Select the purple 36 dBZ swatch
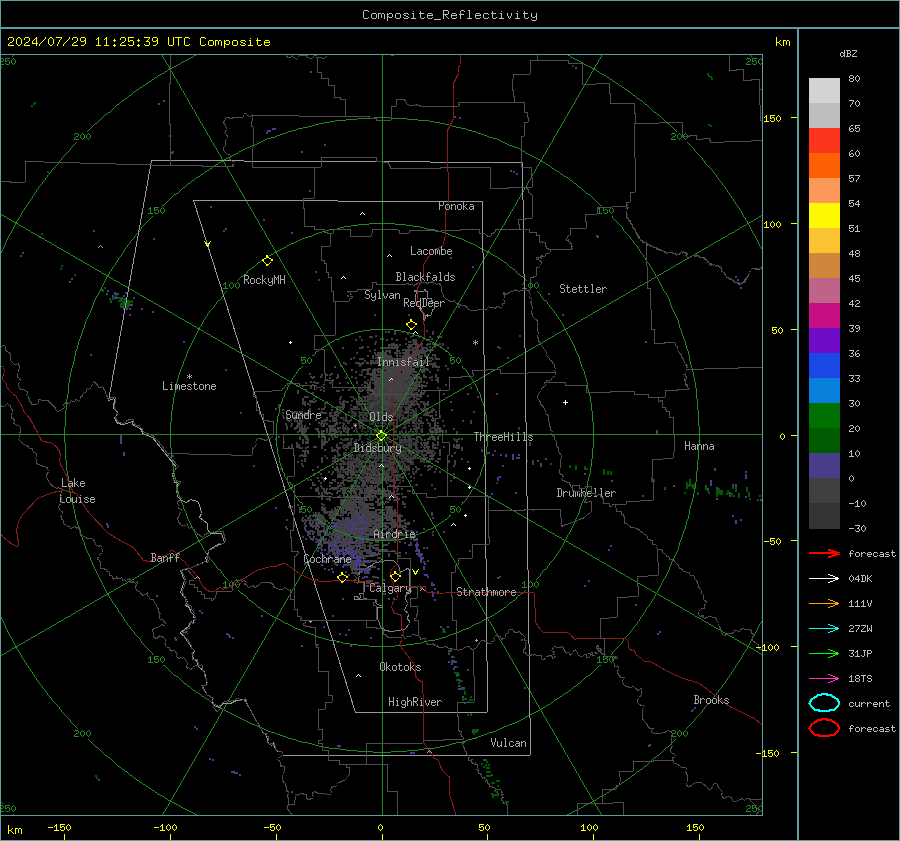900x841 pixels. [x=824, y=340]
